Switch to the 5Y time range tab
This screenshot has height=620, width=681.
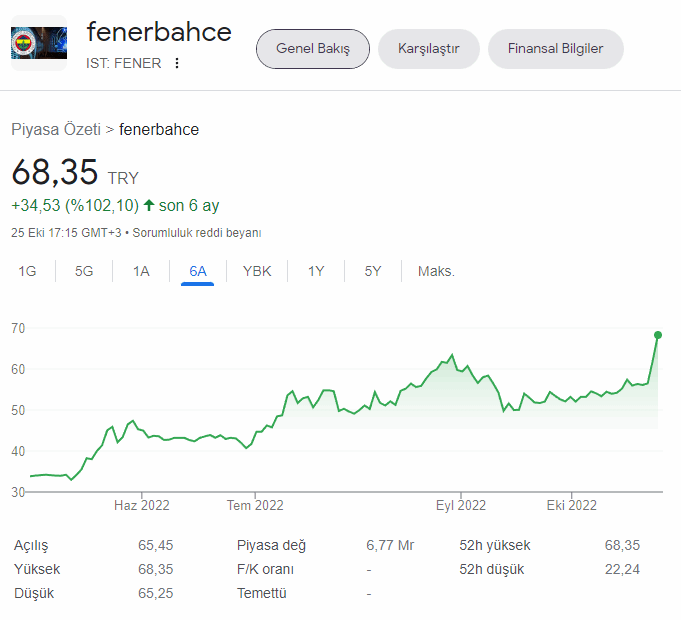tap(373, 271)
